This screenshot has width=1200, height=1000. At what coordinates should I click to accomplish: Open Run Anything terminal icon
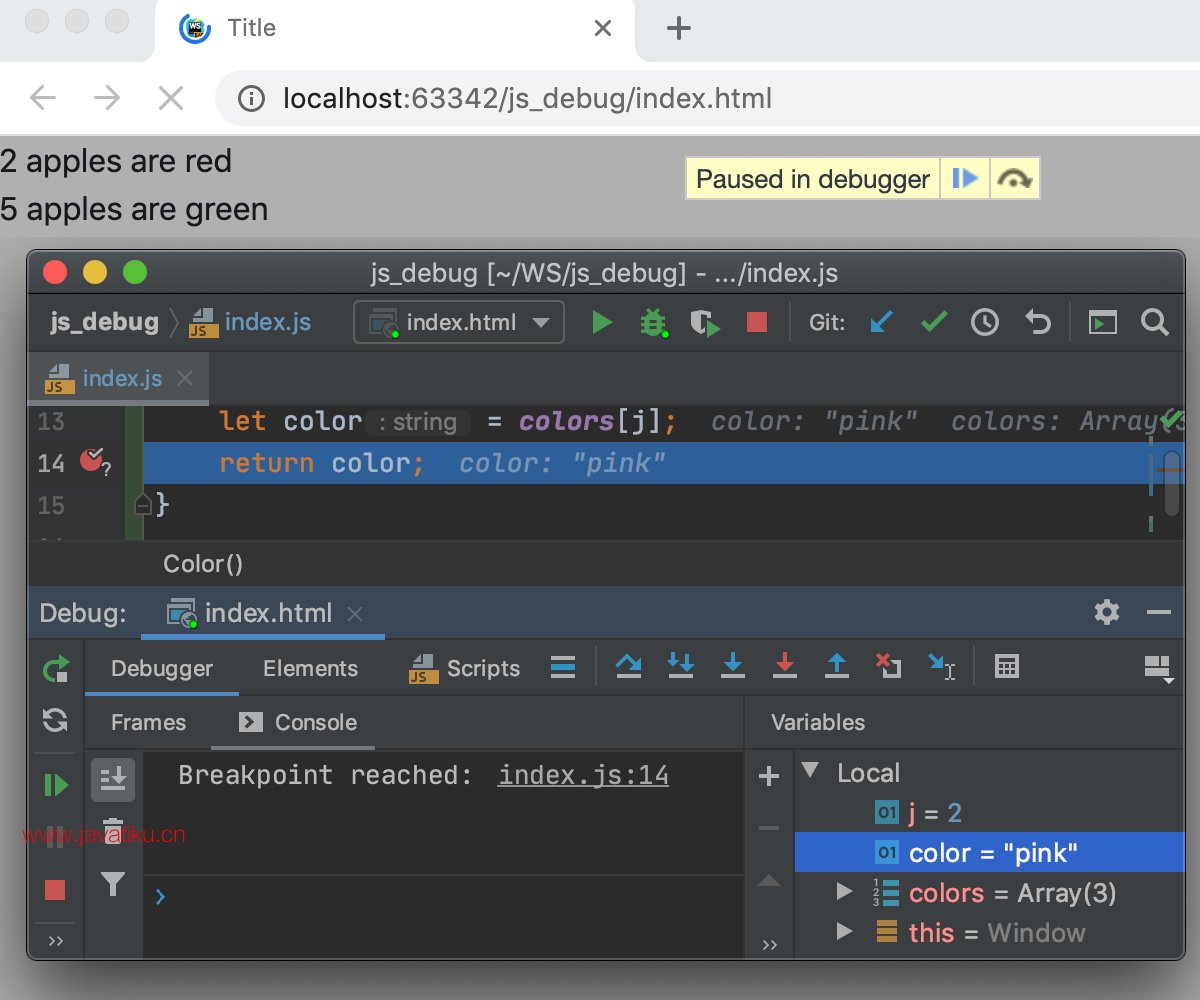[1102, 322]
